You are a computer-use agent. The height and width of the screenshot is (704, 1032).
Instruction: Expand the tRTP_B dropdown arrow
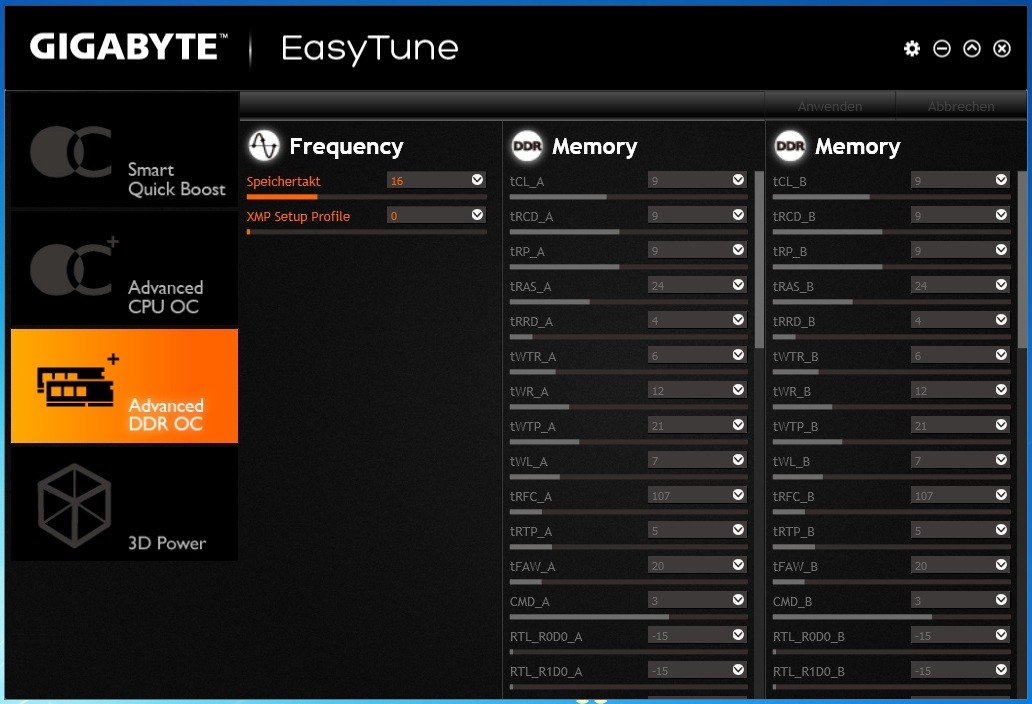click(x=1001, y=530)
